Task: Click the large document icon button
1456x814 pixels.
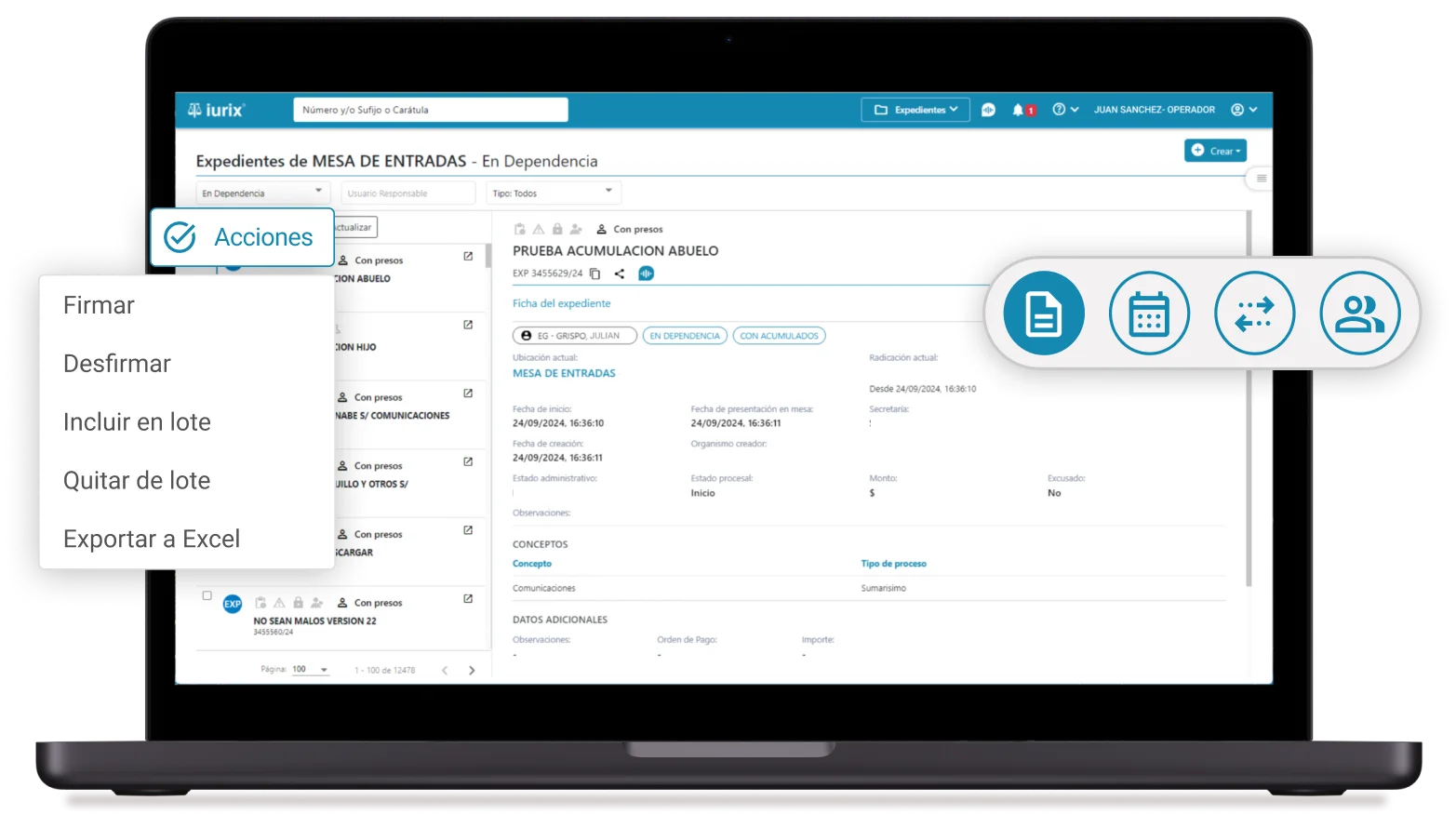Action: click(1043, 314)
